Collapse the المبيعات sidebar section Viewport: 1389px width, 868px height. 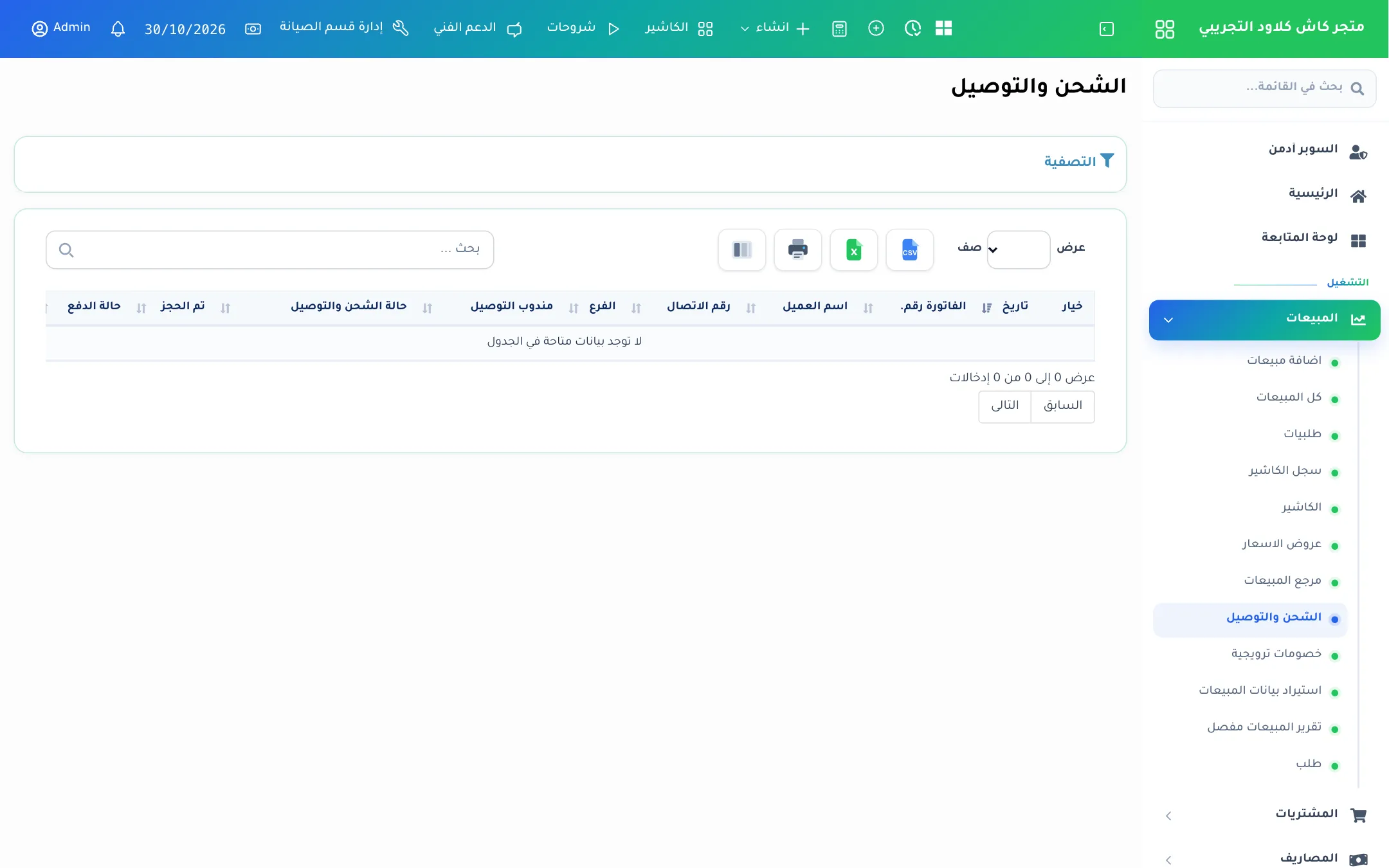[1264, 320]
